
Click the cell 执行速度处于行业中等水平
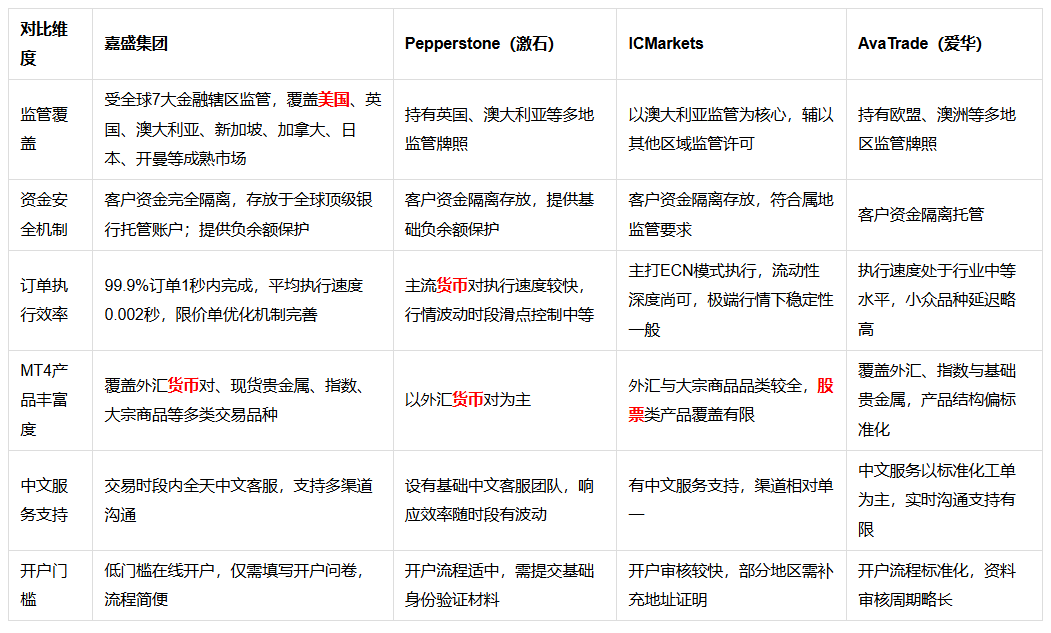944,300
